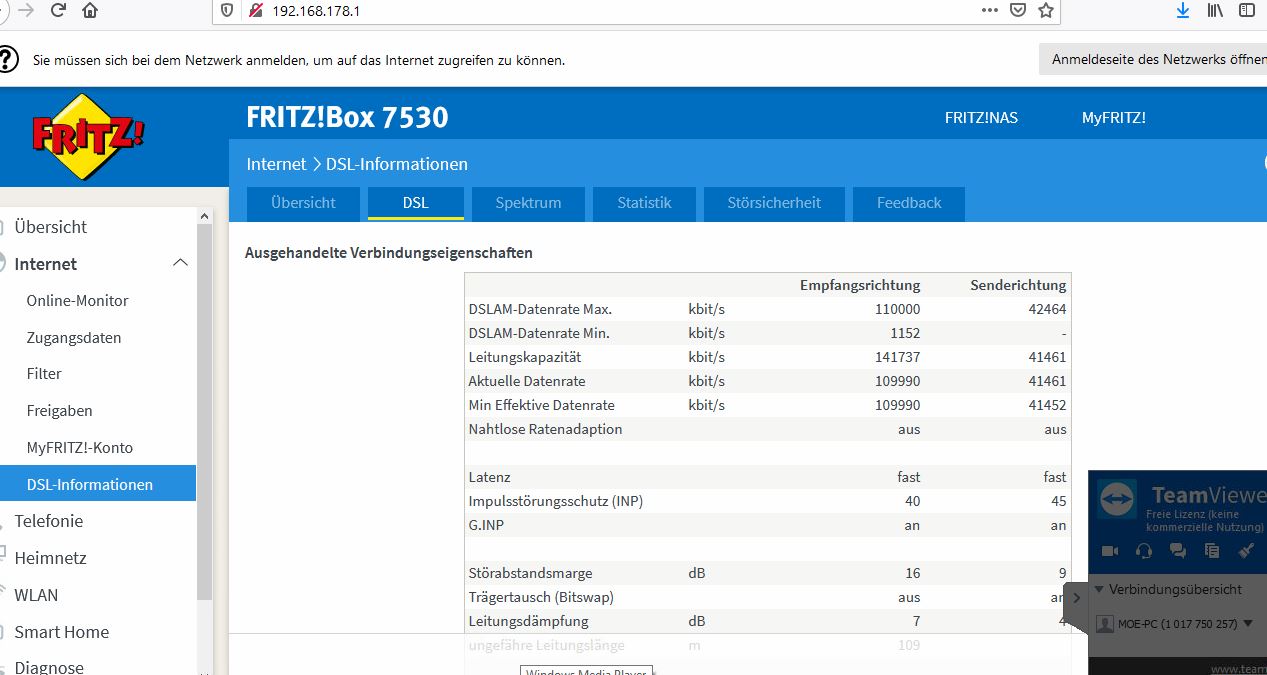Click the sidebar scrollbar up arrow
Screen dimensions: 1267x675
pos(204,216)
